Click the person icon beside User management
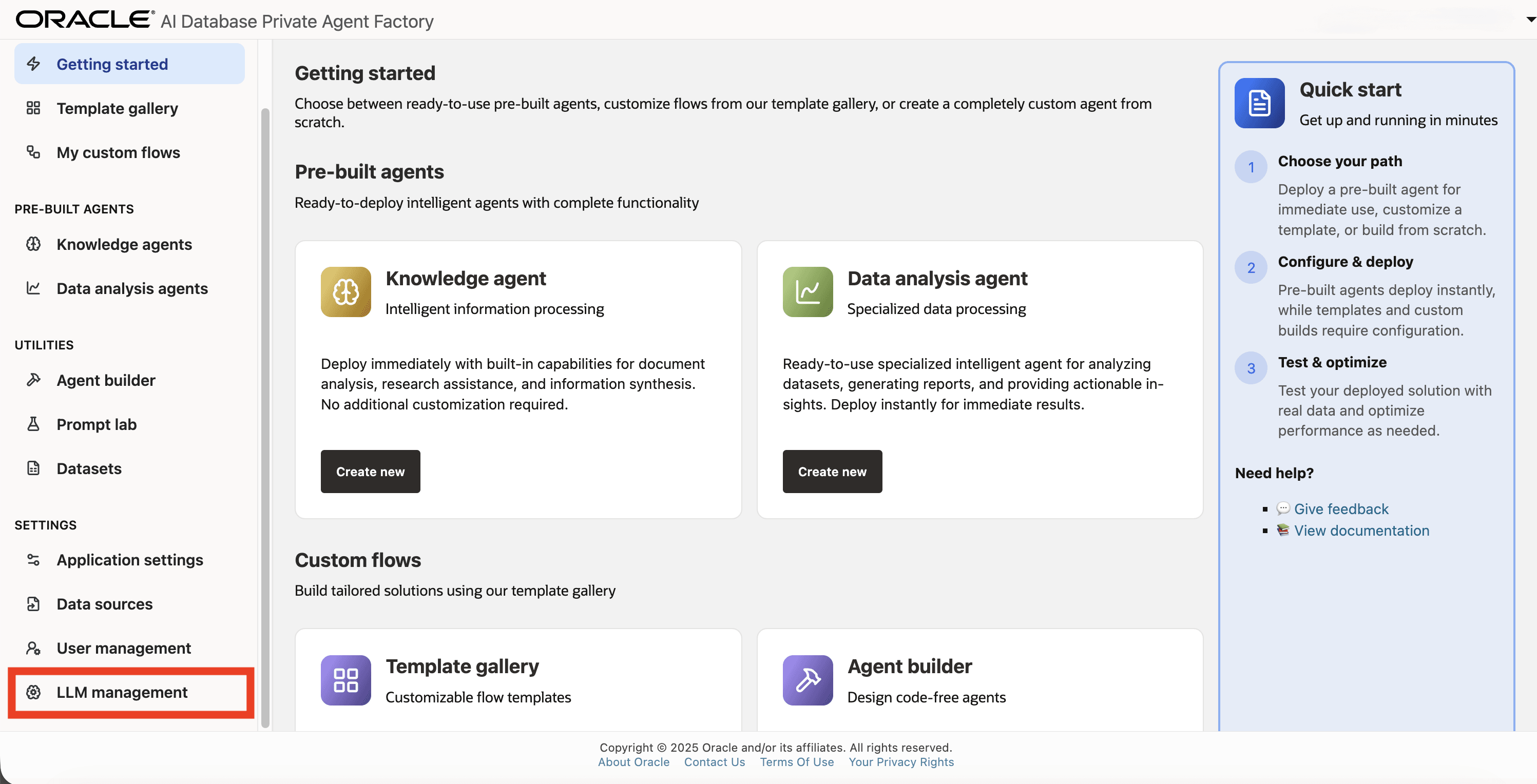 [x=33, y=648]
